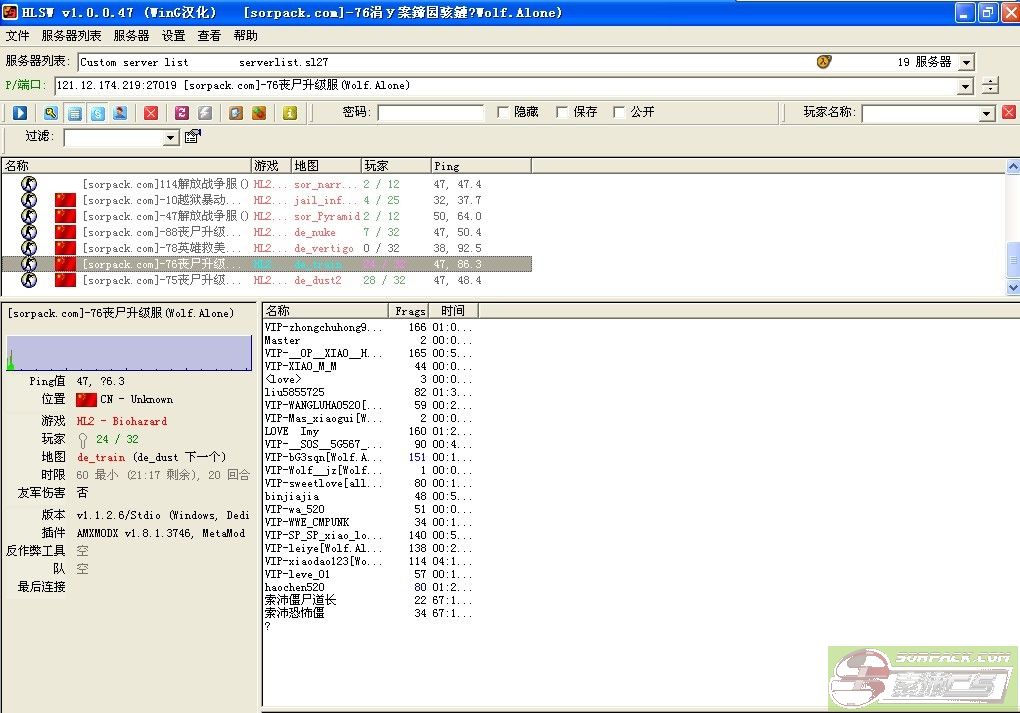Select player binjiajia in player list
This screenshot has width=1020, height=713.
291,496
